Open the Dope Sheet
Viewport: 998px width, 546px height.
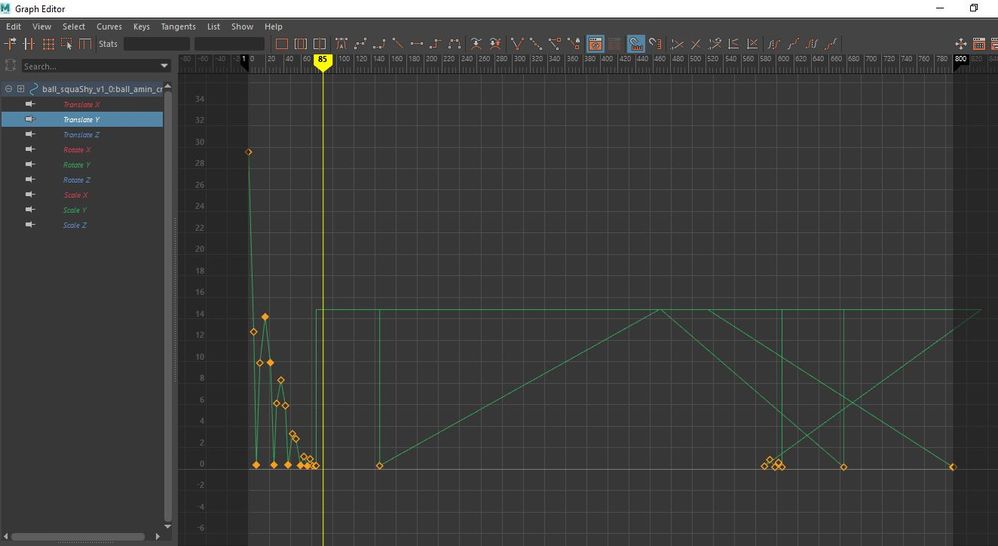[x=979, y=44]
